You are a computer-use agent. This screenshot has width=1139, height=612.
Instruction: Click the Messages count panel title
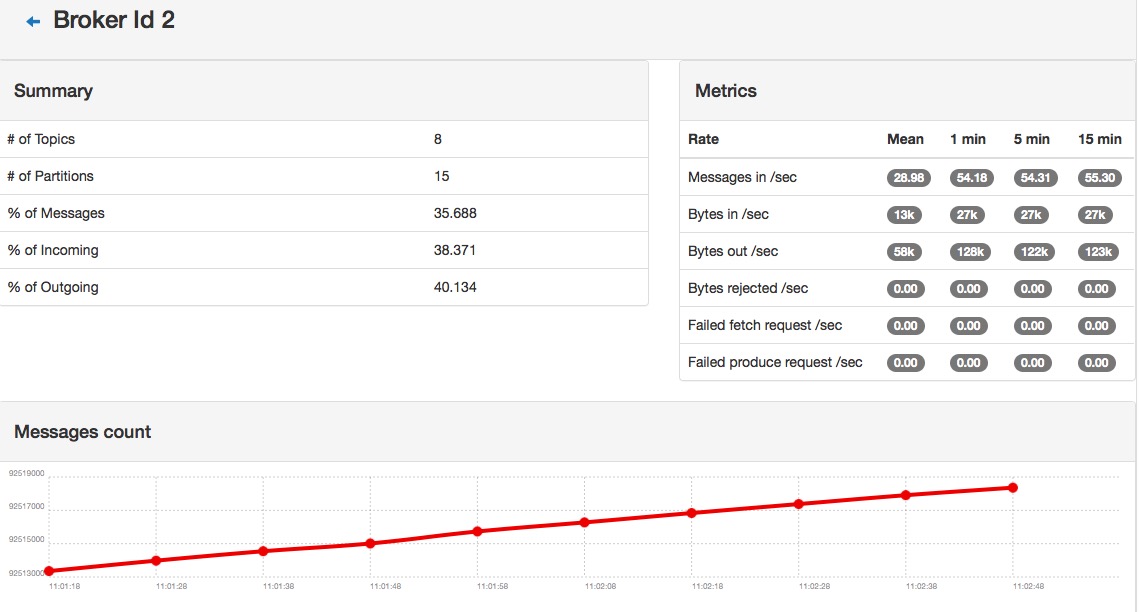tap(83, 432)
